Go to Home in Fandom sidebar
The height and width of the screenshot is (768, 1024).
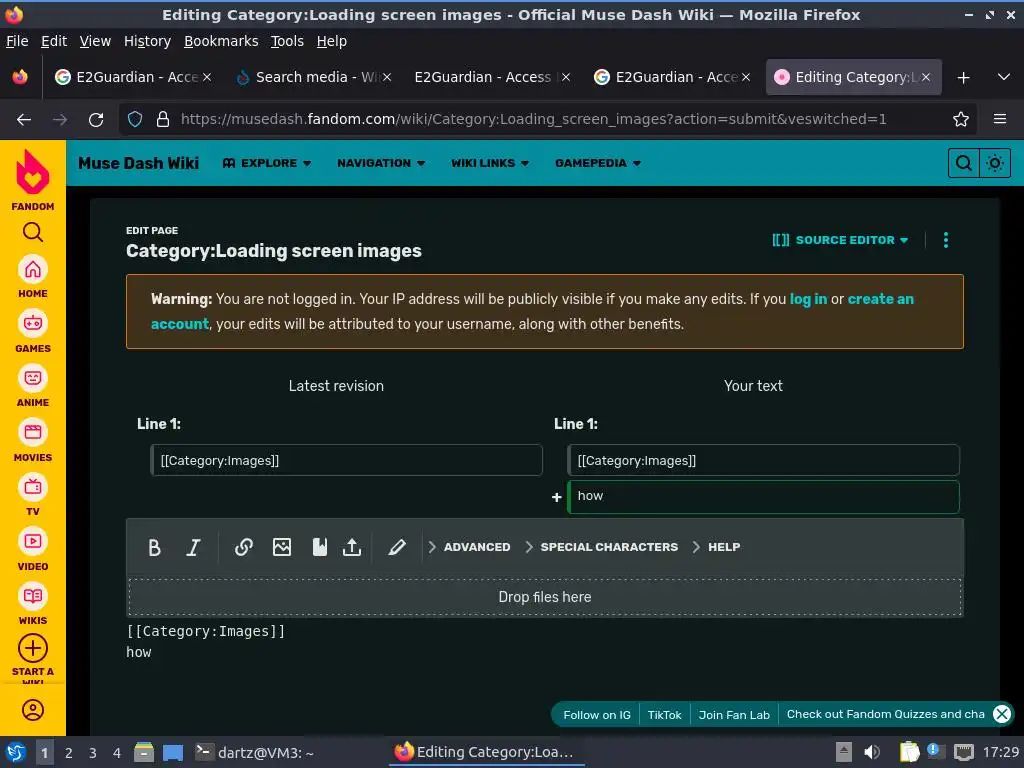(x=33, y=277)
